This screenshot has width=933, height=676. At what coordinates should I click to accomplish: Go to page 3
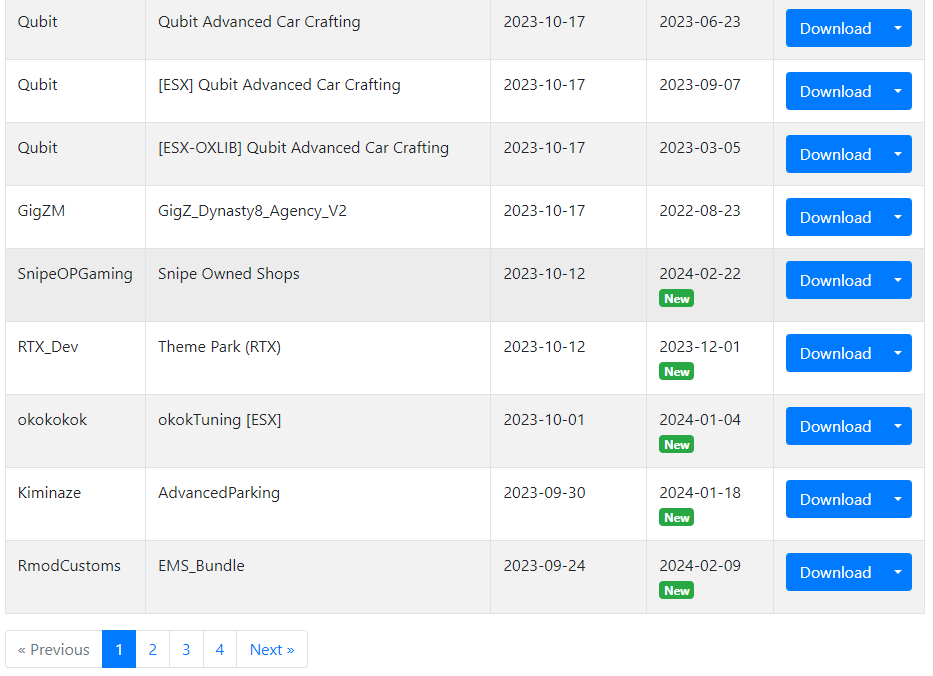tap(186, 649)
